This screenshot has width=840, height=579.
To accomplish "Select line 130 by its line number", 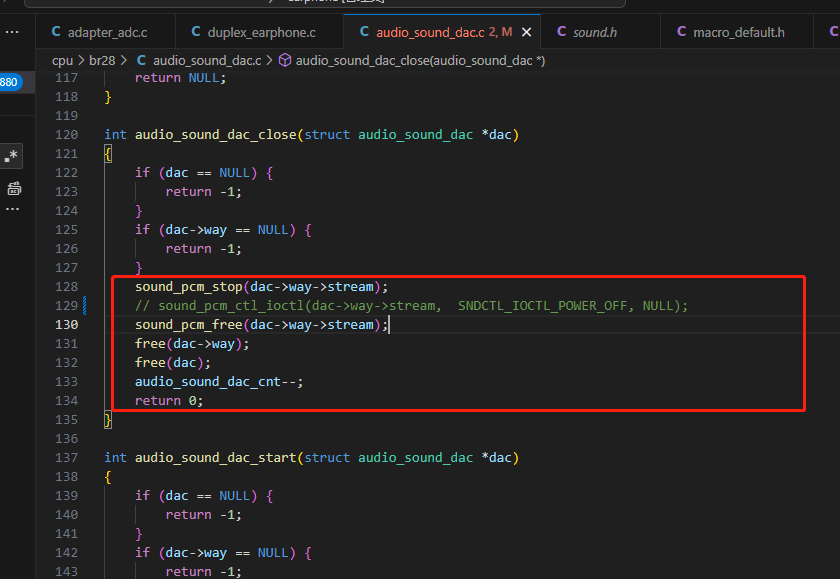I will pyautogui.click(x=66, y=325).
